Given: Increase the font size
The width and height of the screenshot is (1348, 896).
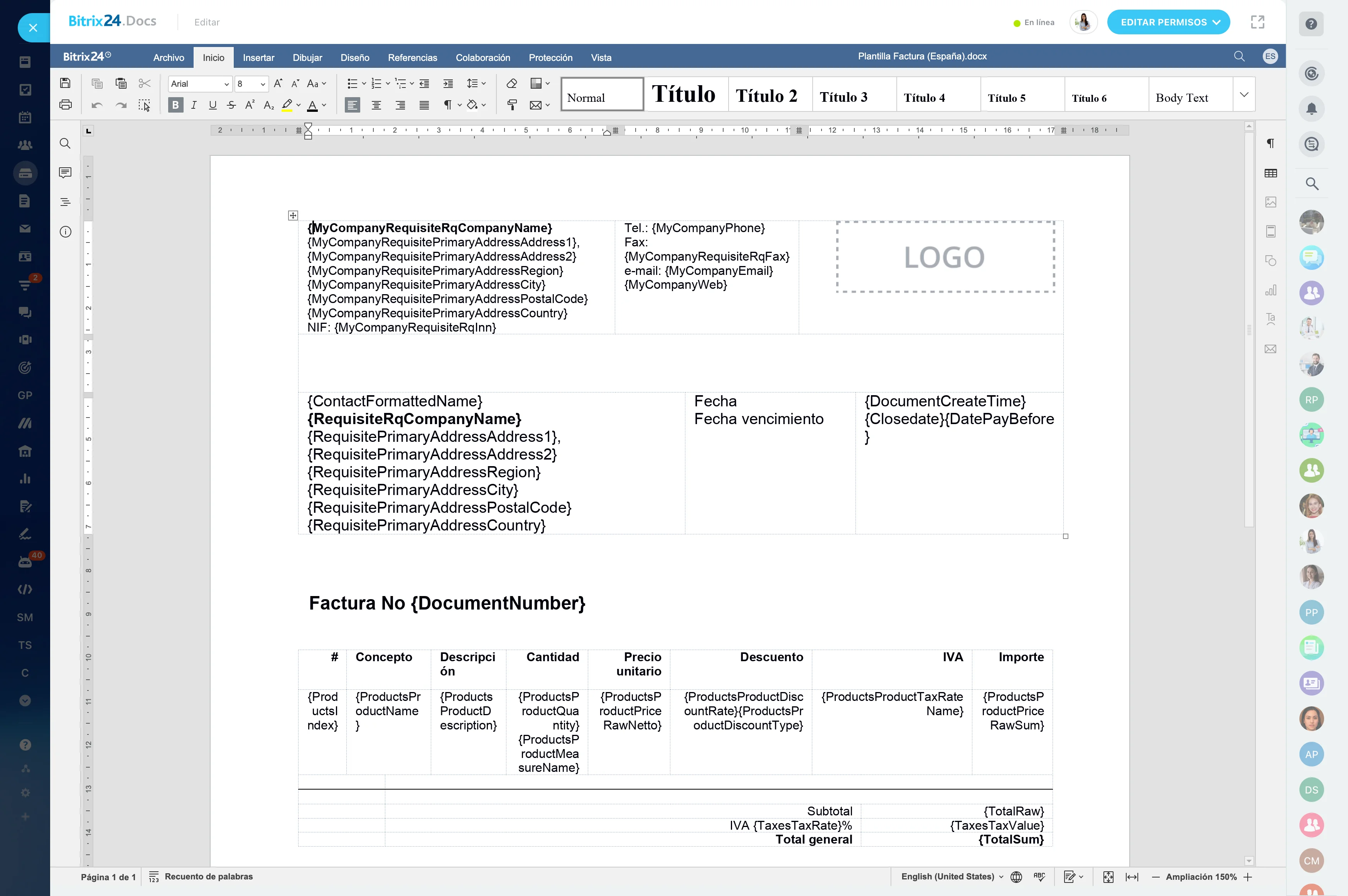Looking at the screenshot, I should pos(278,83).
